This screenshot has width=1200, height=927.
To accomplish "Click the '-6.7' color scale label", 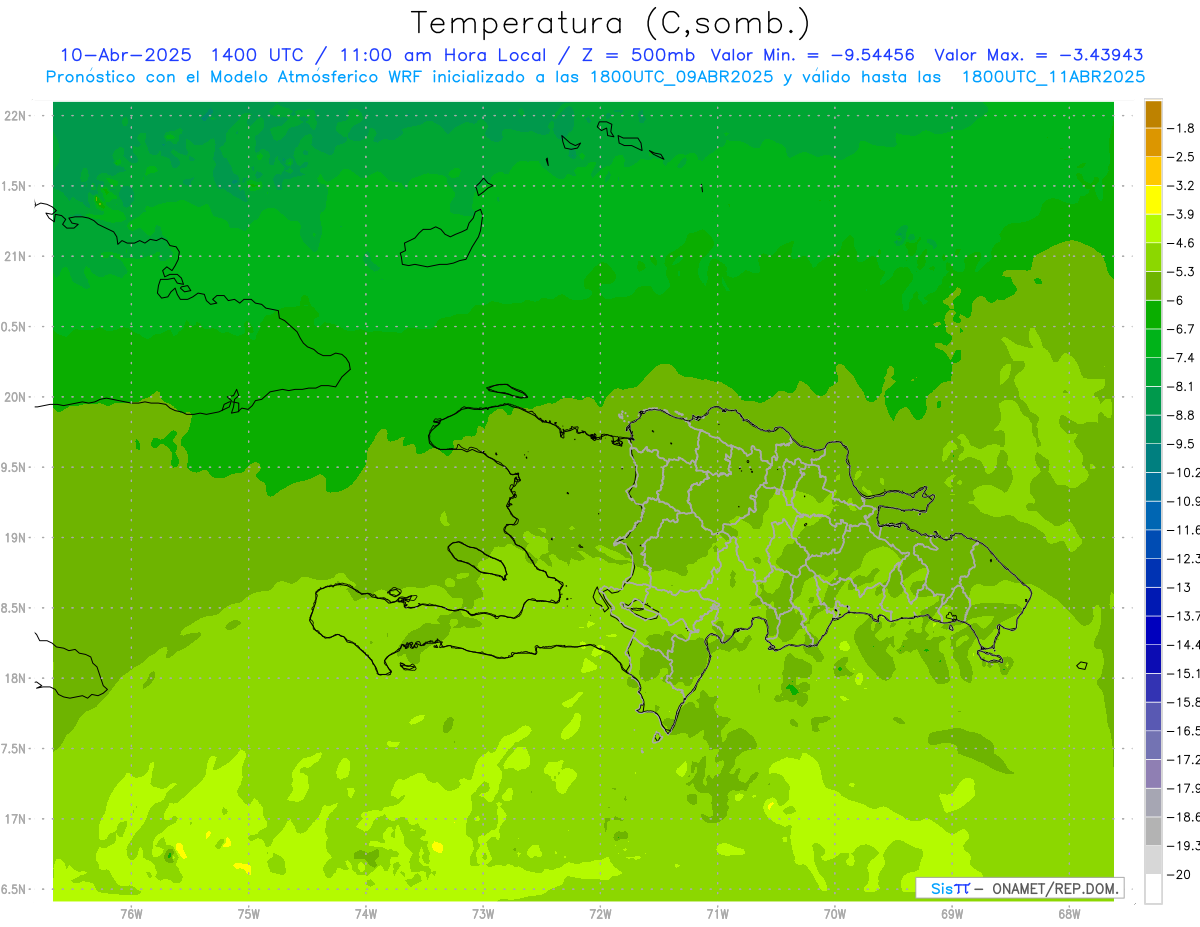I will pyautogui.click(x=1182, y=329).
